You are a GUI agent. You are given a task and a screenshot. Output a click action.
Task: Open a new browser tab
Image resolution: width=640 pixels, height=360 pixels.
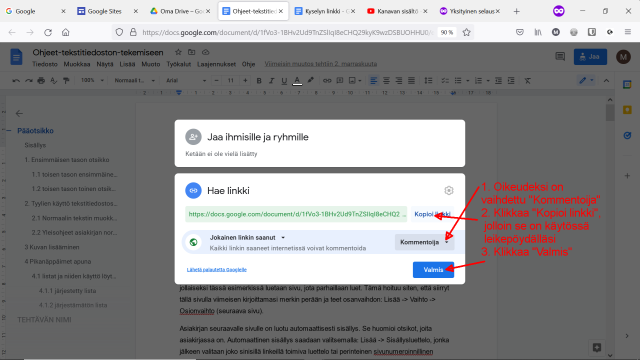tap(517, 11)
